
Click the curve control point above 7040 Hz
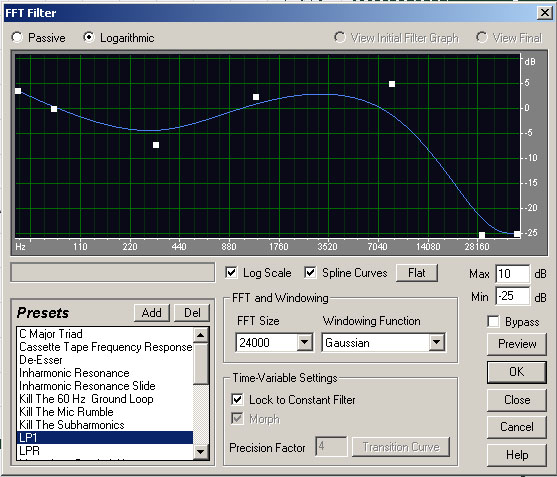coord(392,84)
